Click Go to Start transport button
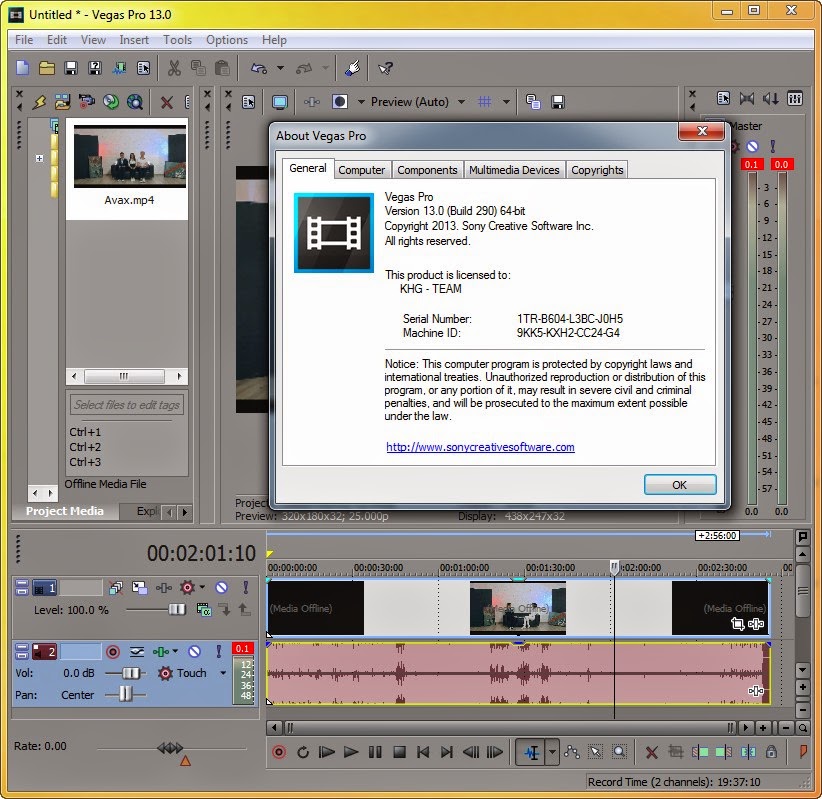 pyautogui.click(x=423, y=752)
